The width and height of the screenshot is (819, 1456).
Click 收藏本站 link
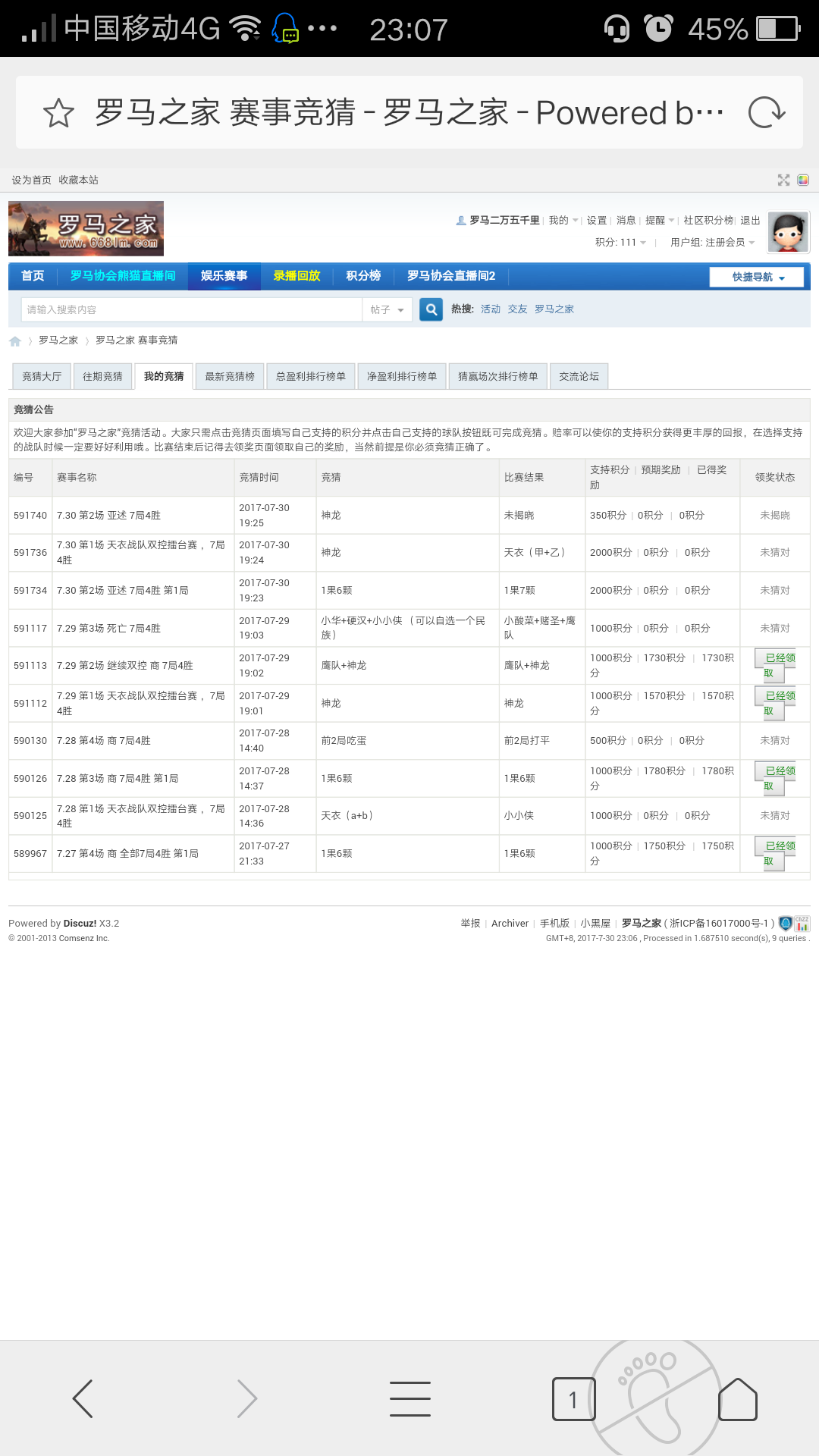pyautogui.click(x=79, y=180)
